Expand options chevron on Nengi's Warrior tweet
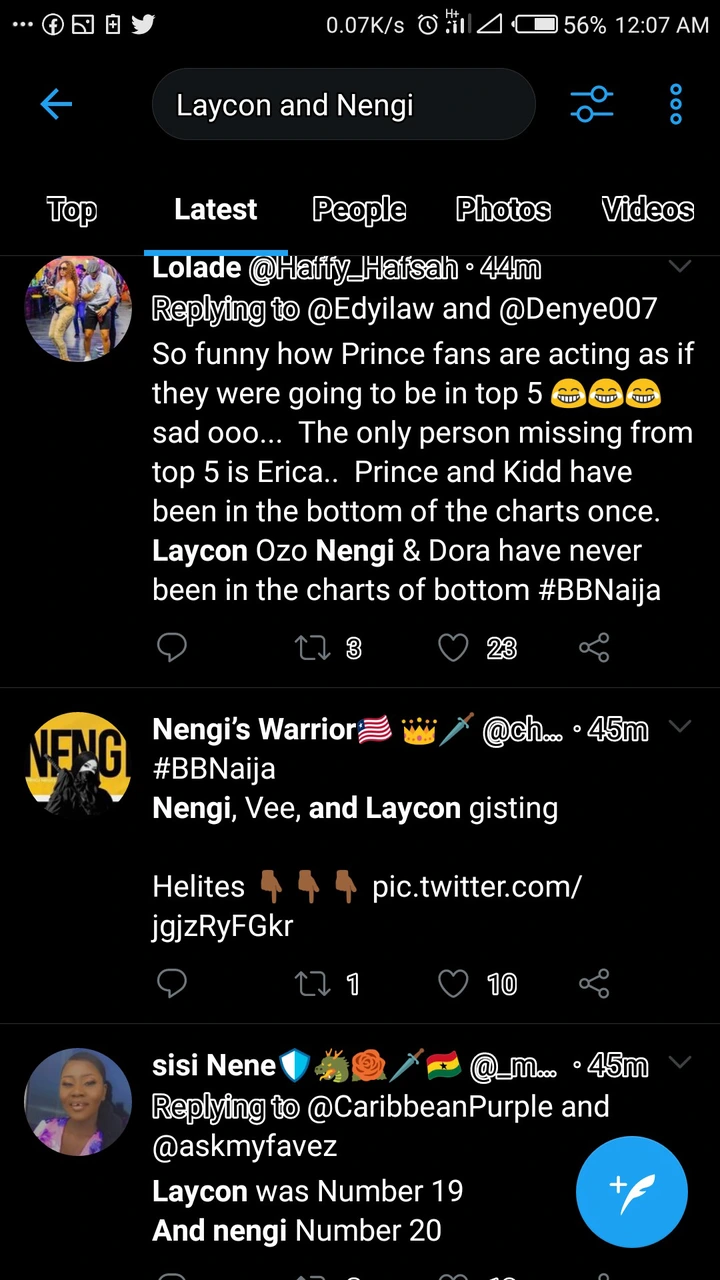 tap(680, 727)
